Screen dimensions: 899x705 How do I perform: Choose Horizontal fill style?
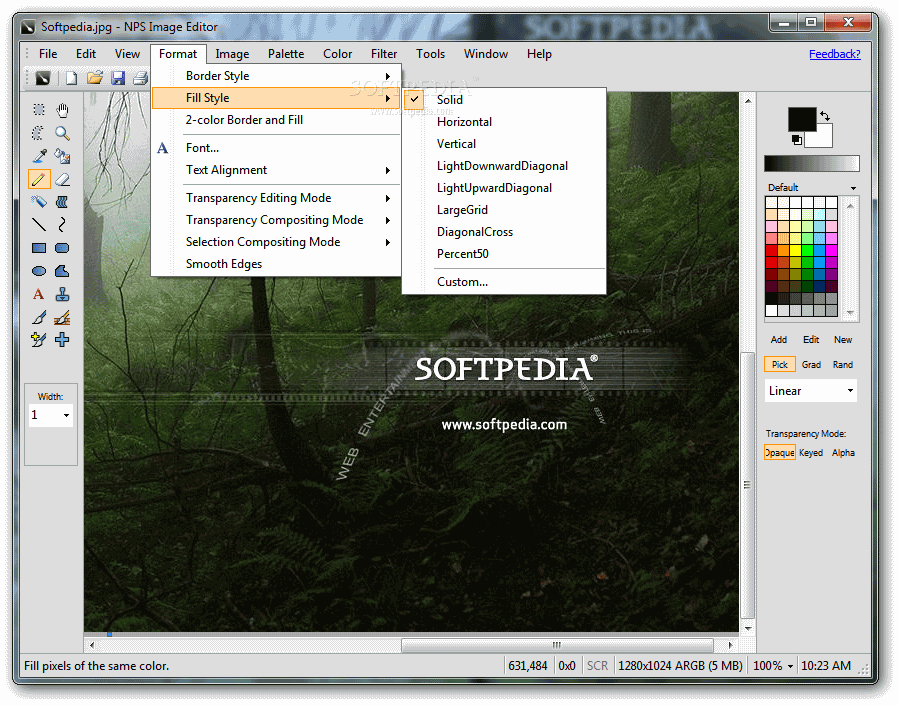504,122
